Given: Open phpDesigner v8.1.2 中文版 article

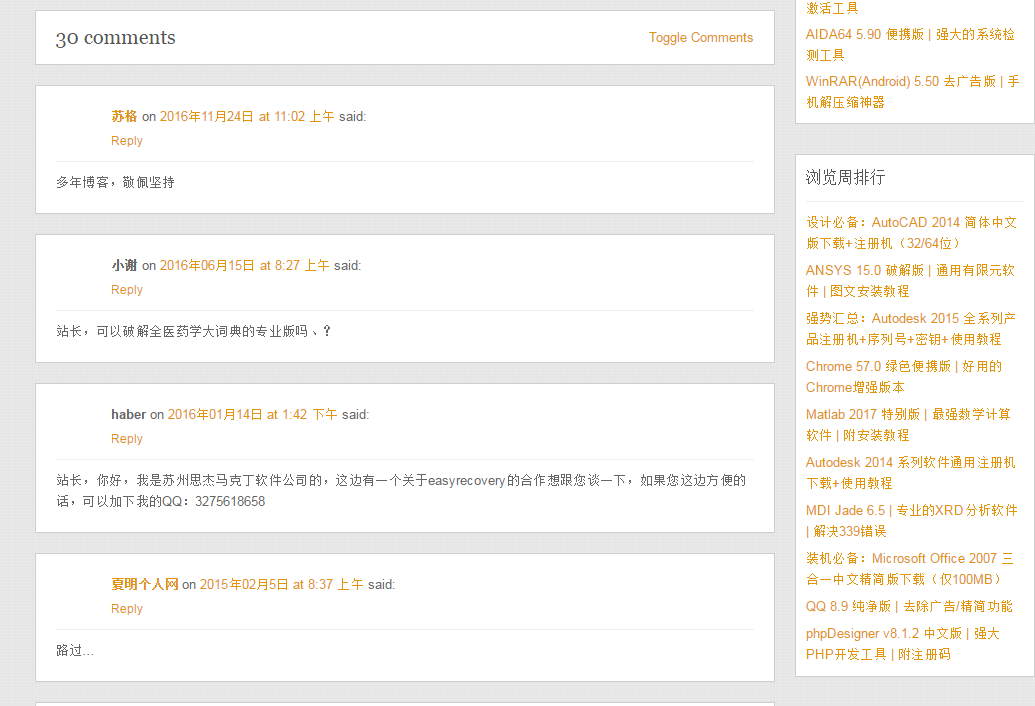Looking at the screenshot, I should [902, 643].
